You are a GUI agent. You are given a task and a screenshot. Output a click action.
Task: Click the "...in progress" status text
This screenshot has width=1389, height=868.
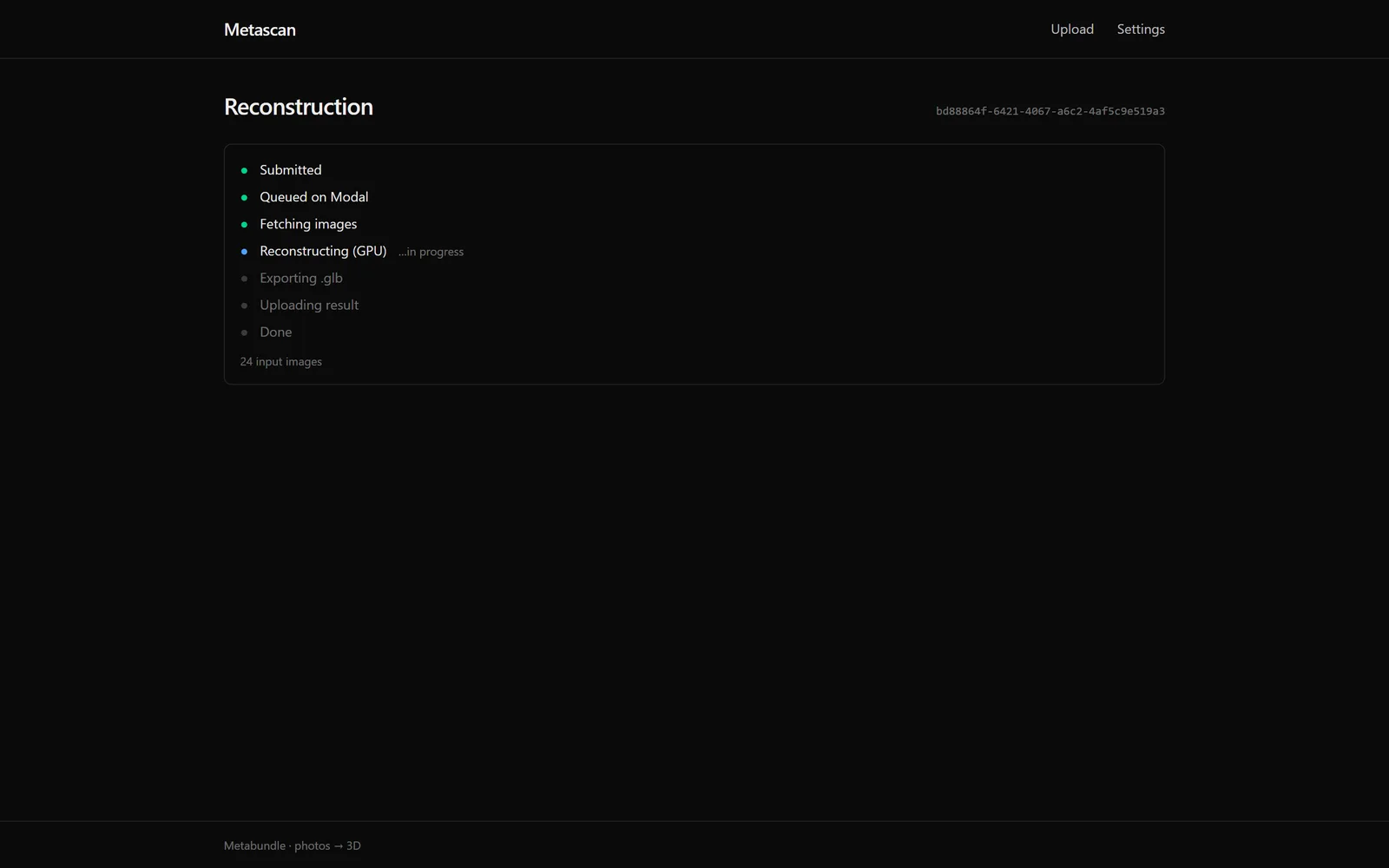[431, 252]
